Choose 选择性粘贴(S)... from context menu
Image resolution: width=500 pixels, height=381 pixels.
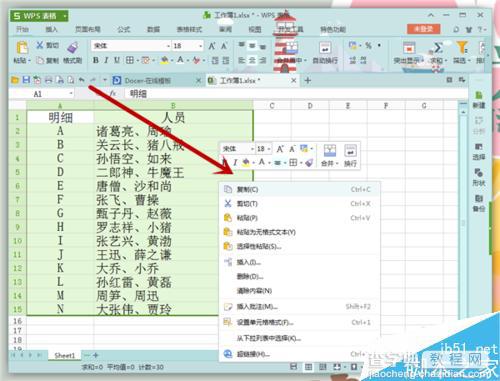point(299,247)
